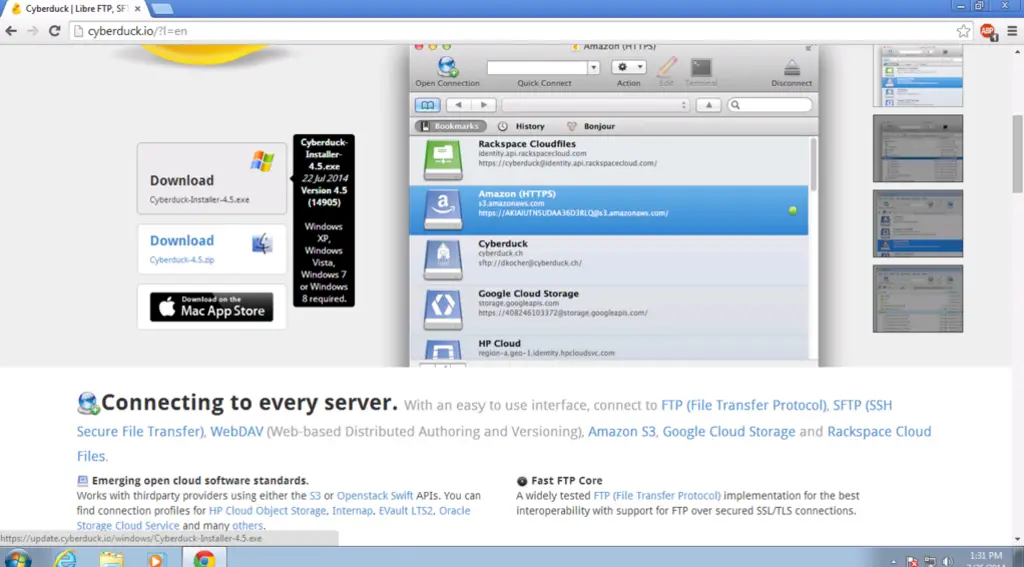
Task: Open the SFTP (SSH Secure File Transfer) link
Action: coord(484,418)
